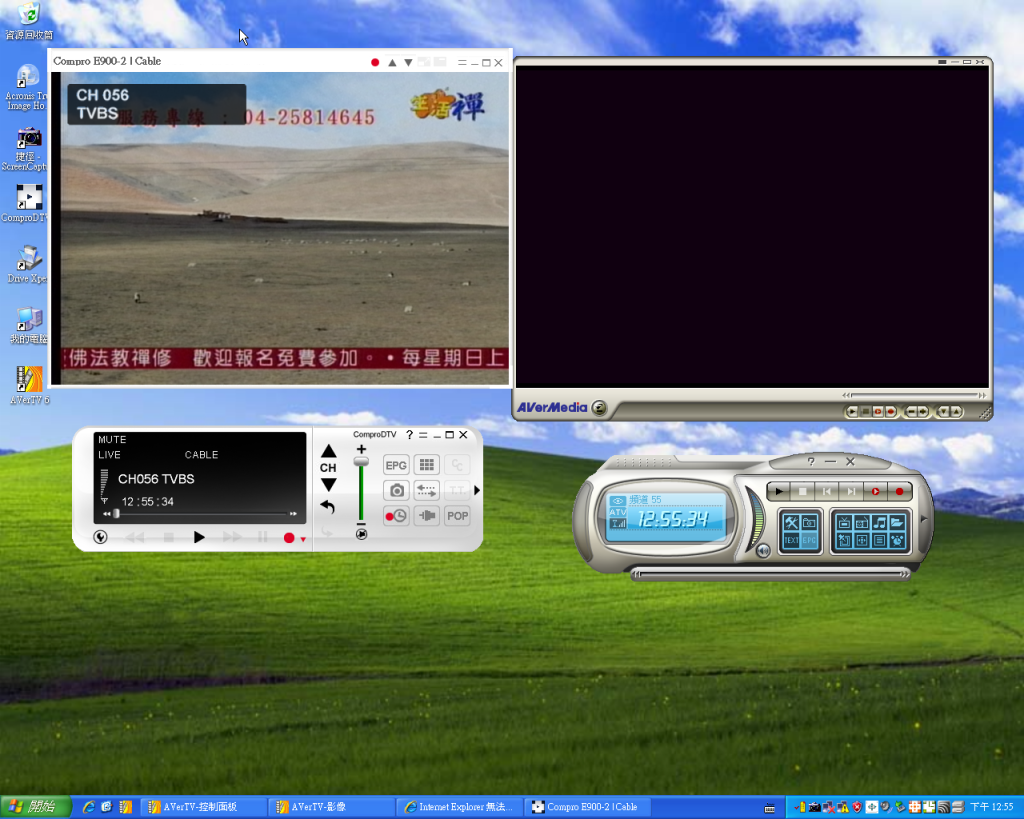Click stop button on AVerTV remote panel
This screenshot has width=1024, height=819.
click(803, 491)
